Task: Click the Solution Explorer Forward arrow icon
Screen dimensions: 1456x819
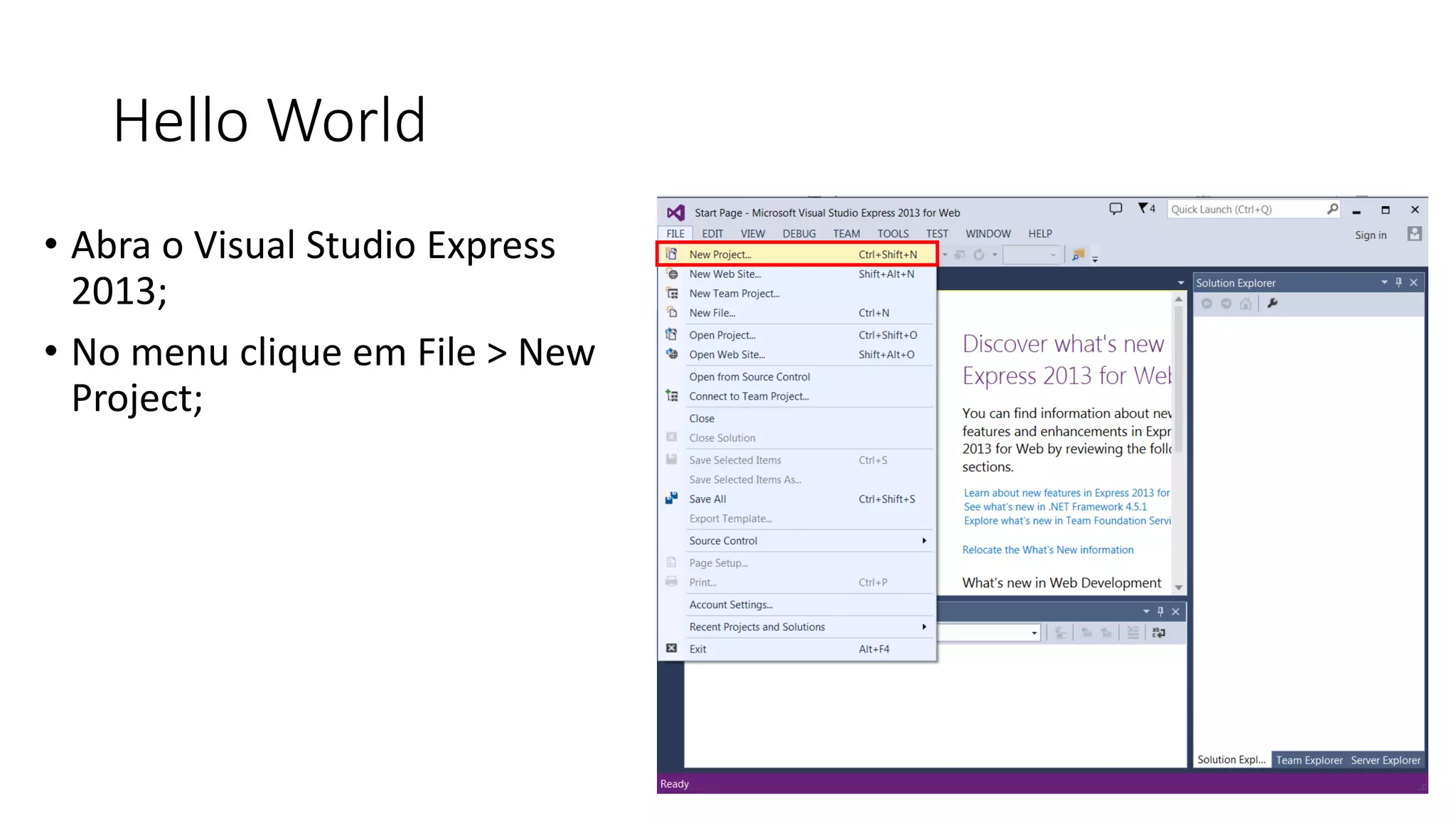Action: (1226, 304)
